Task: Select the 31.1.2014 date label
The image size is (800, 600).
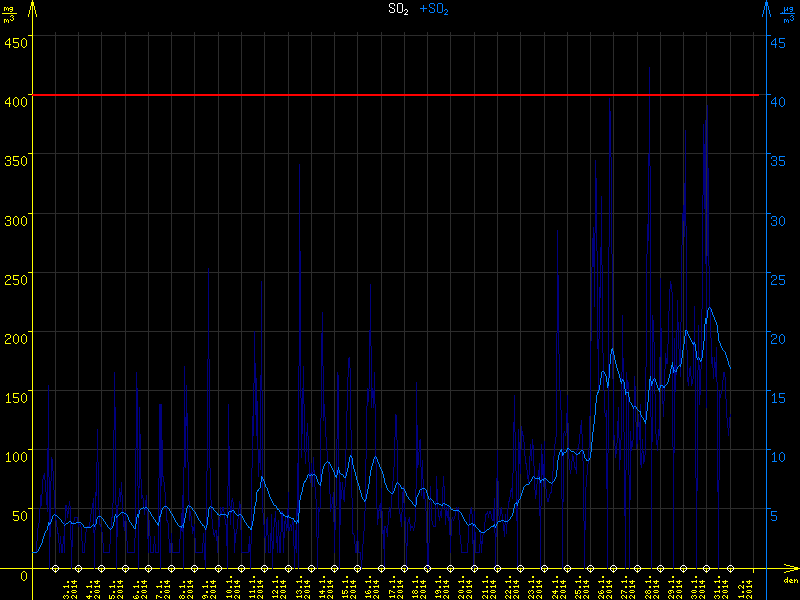Action: click(719, 588)
